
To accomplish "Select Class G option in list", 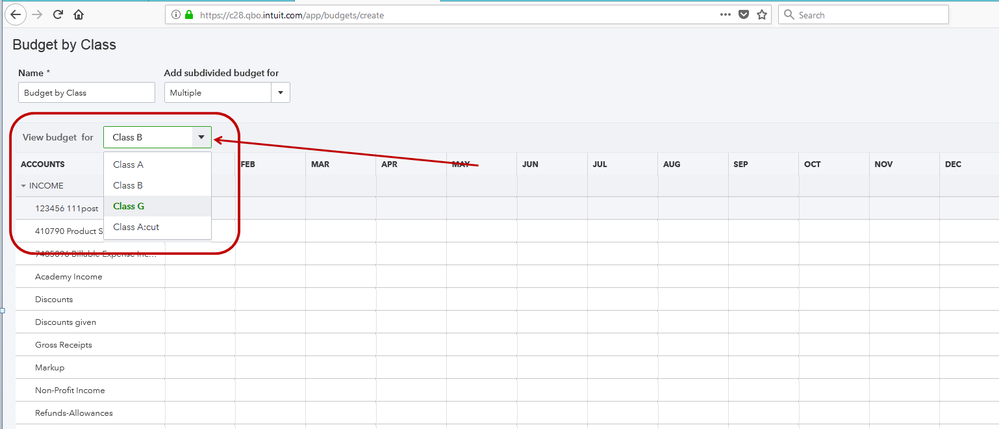I will pos(157,206).
